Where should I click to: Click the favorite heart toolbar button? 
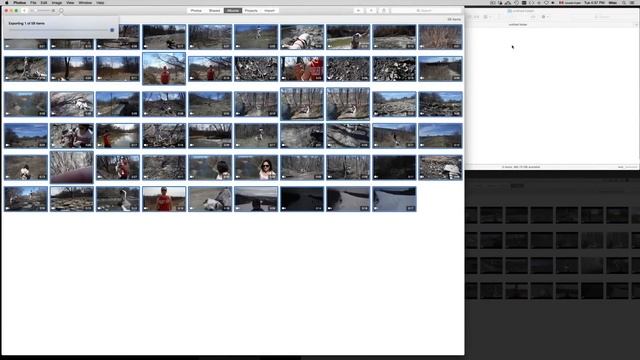358,11
